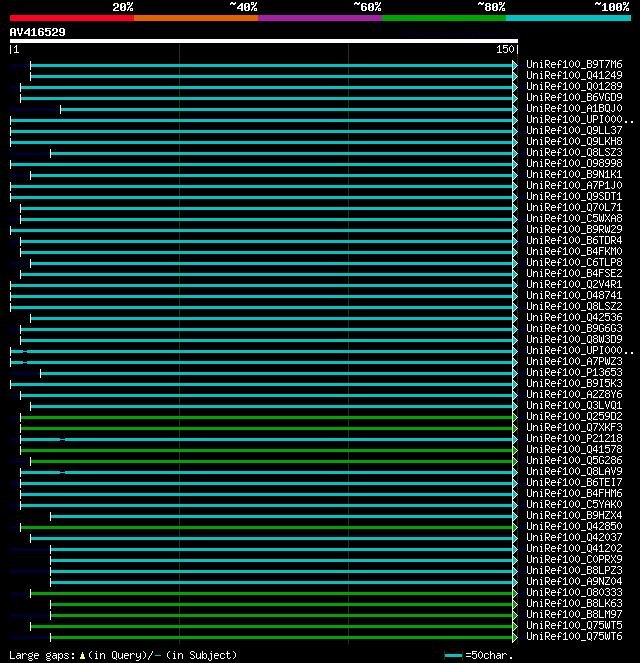Click the cyan ~100% legend segment

(x=569, y=18)
